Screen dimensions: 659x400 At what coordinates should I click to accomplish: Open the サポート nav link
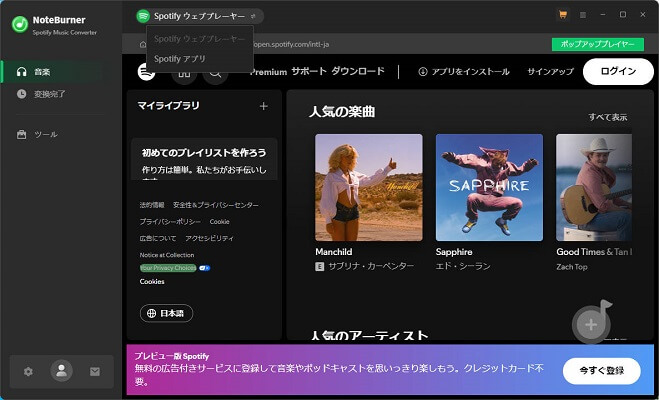click(x=309, y=71)
